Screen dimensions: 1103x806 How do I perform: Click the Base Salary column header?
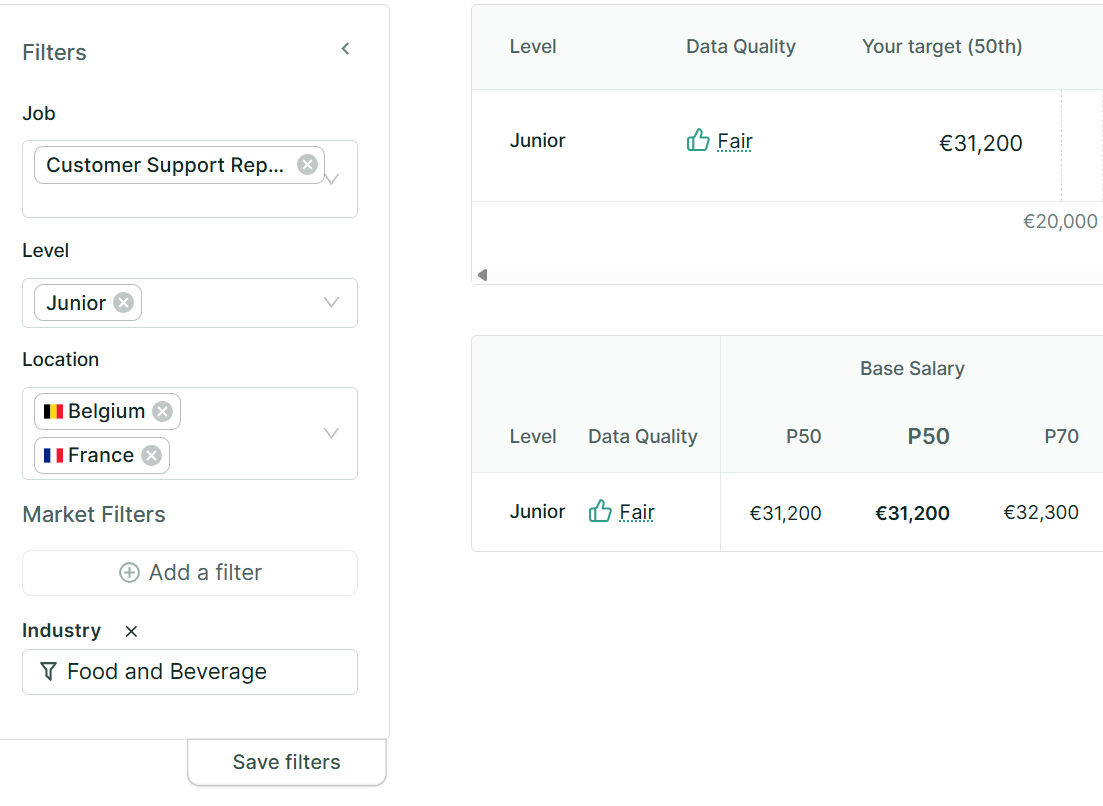[x=911, y=368]
